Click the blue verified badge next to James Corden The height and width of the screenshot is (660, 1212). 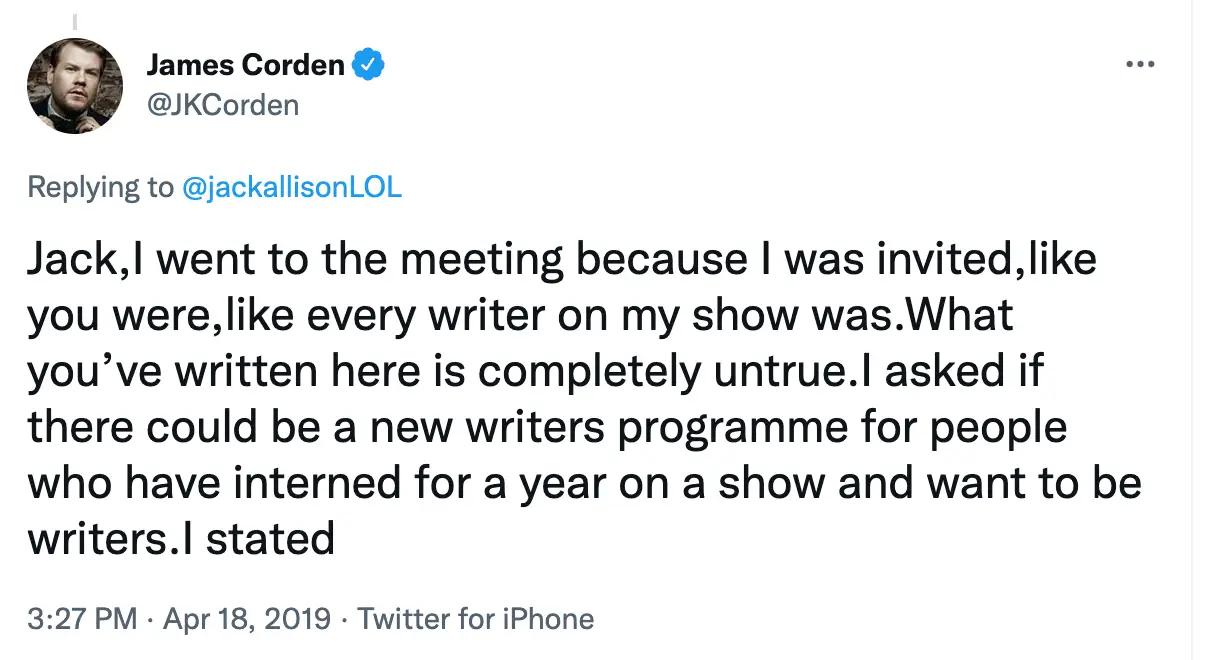point(370,63)
